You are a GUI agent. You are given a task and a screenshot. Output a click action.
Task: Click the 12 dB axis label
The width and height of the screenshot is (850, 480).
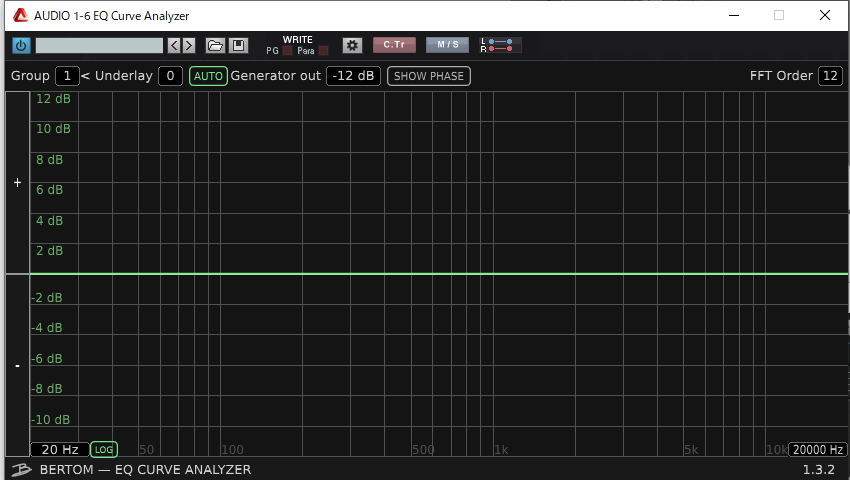coord(53,99)
